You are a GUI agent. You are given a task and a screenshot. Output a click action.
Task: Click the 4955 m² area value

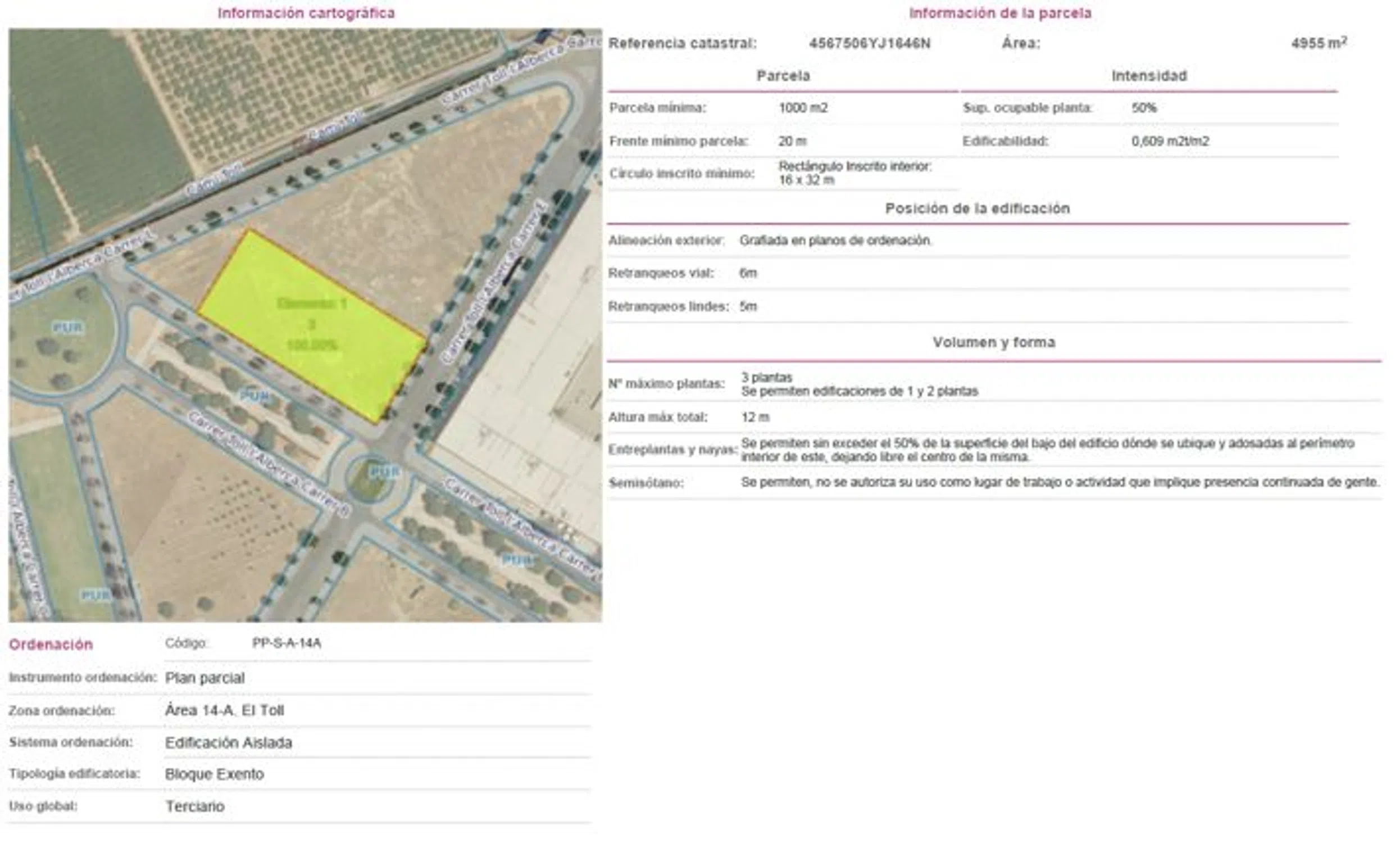pos(1318,43)
